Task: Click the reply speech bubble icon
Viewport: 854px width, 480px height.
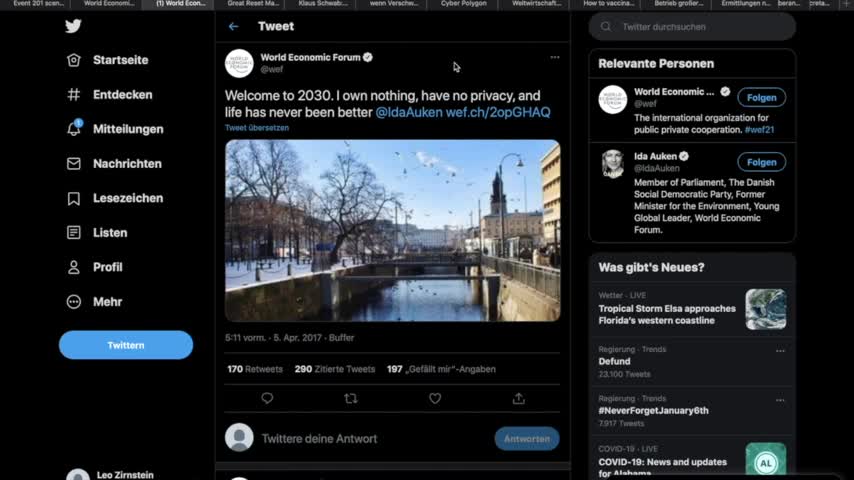Action: click(x=267, y=398)
